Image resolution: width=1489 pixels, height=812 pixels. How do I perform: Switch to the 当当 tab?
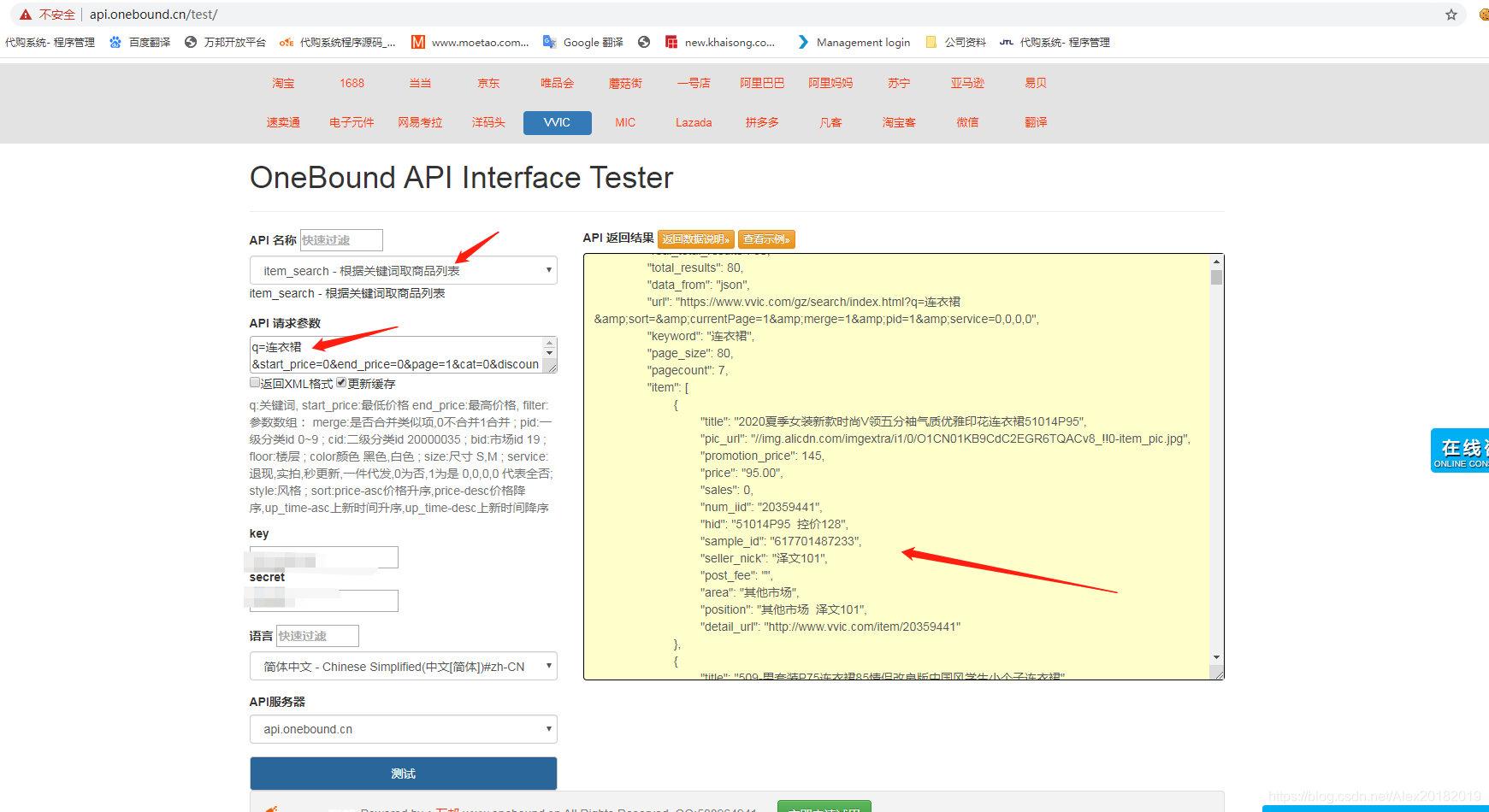(420, 83)
